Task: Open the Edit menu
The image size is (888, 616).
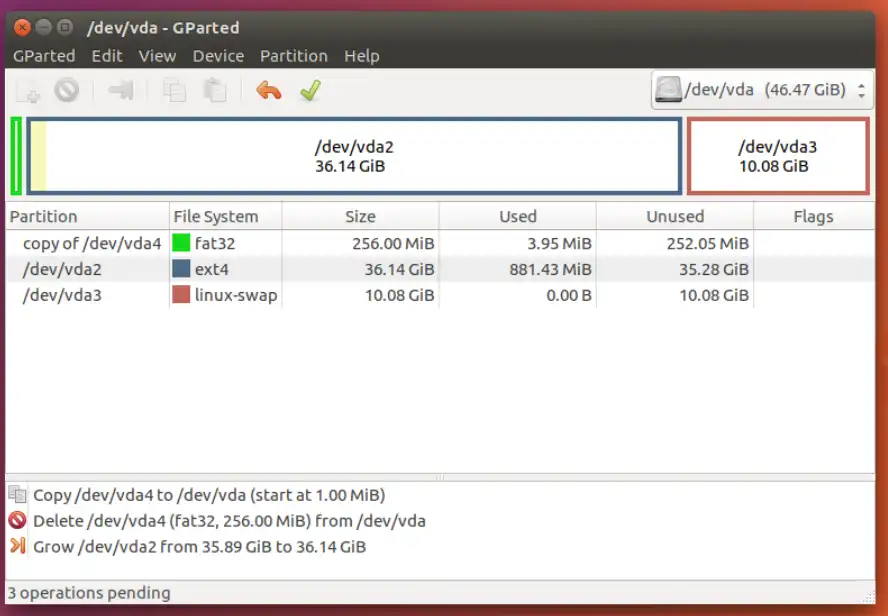Action: 107,56
